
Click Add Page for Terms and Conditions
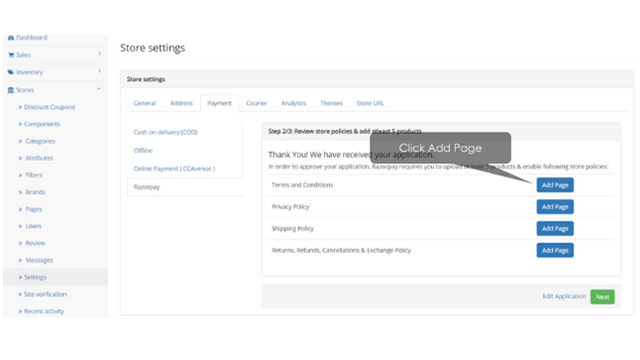coord(555,185)
